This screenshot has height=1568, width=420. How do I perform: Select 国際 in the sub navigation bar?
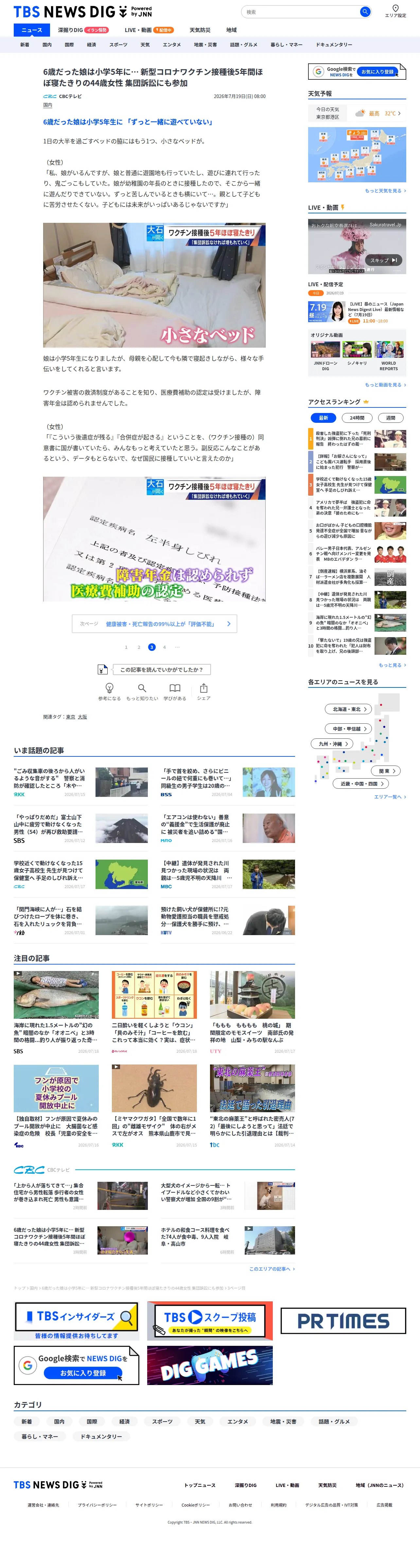pos(69,44)
